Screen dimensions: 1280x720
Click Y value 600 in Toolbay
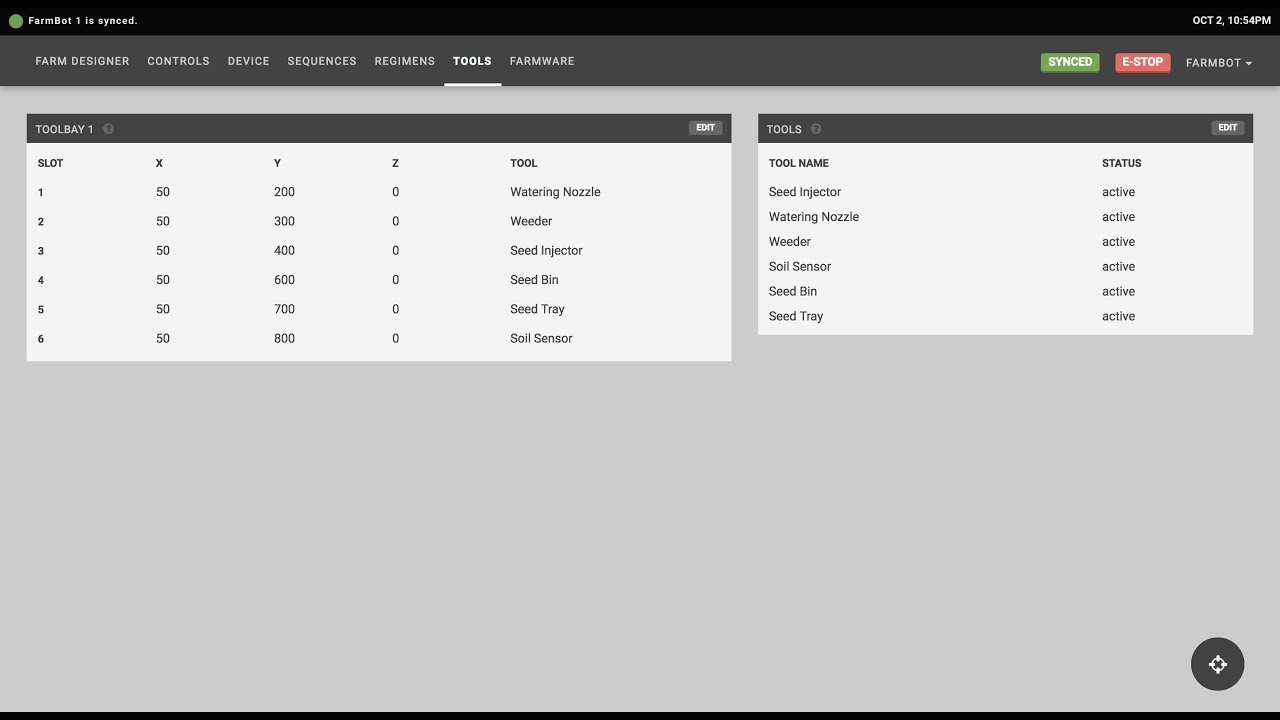click(284, 280)
